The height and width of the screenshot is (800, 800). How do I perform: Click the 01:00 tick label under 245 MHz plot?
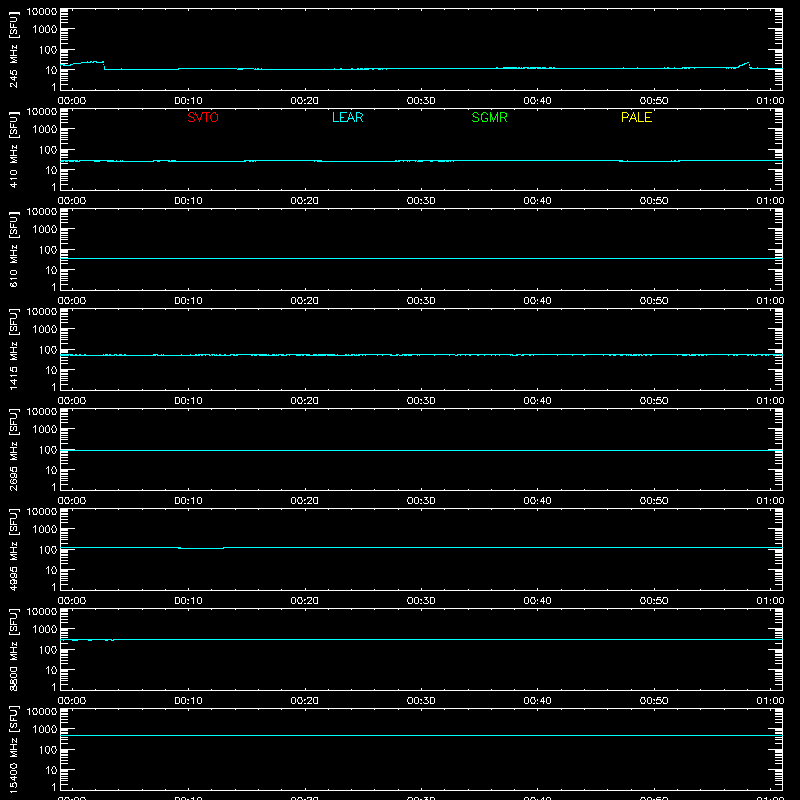point(770,101)
